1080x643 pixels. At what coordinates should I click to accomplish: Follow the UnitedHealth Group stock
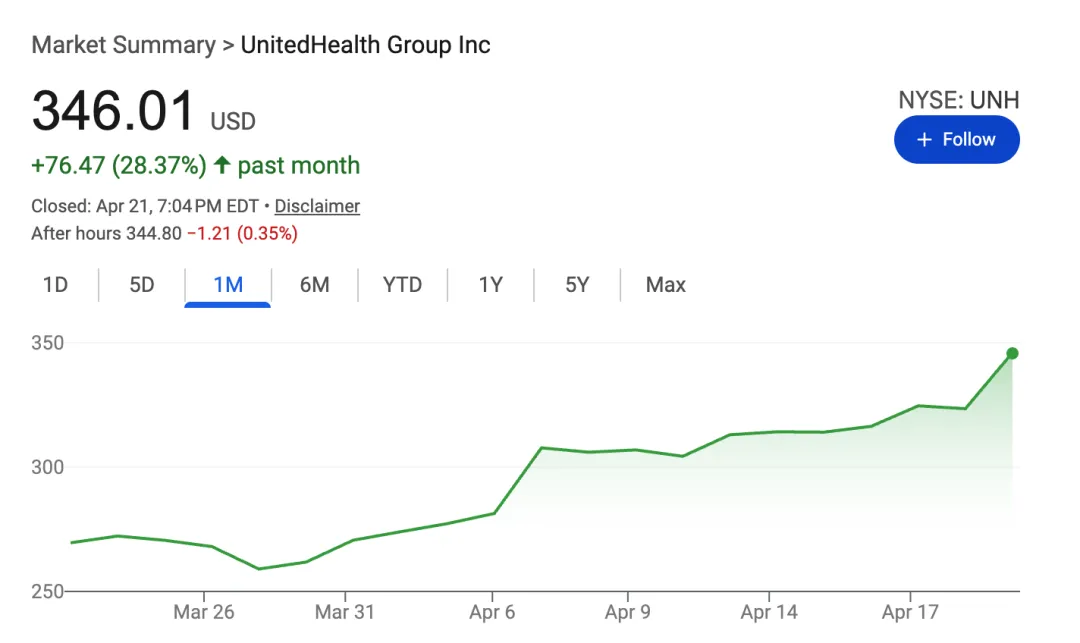pos(956,139)
